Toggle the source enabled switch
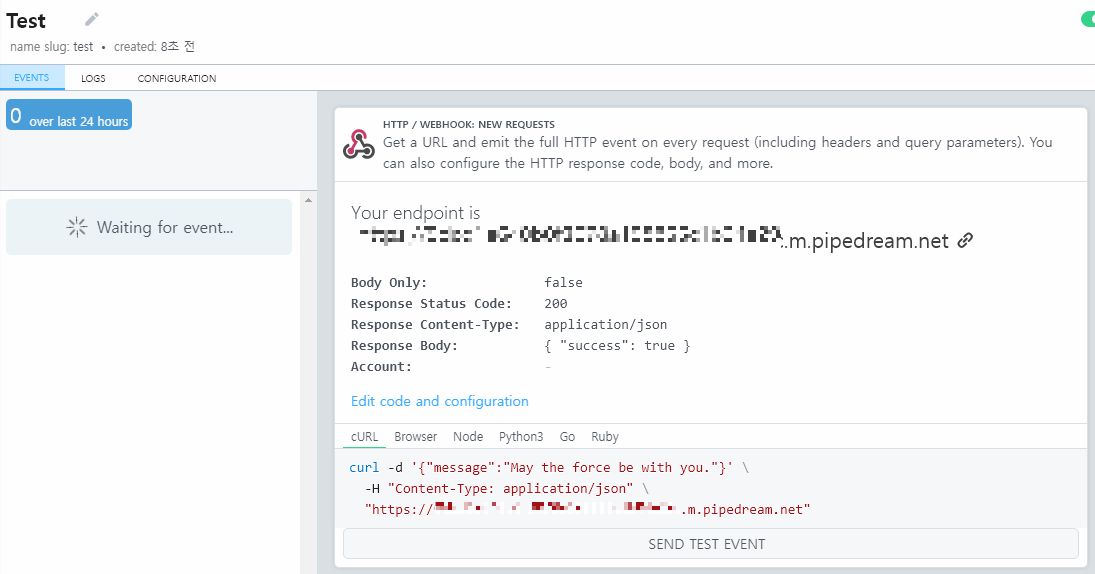Image resolution: width=1095 pixels, height=574 pixels. click(x=1088, y=20)
